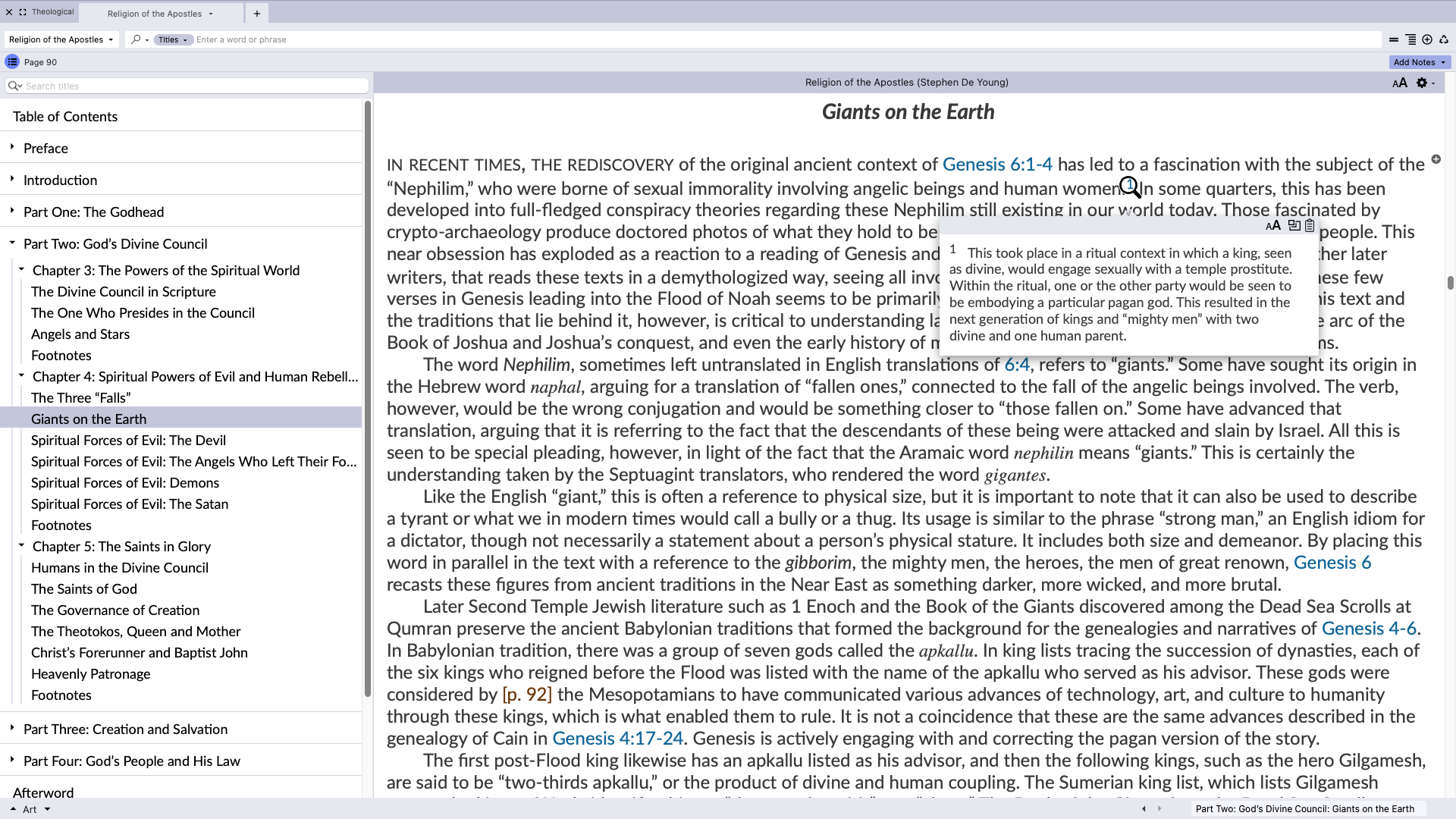Open the Genesis 6 link

tap(1332, 563)
